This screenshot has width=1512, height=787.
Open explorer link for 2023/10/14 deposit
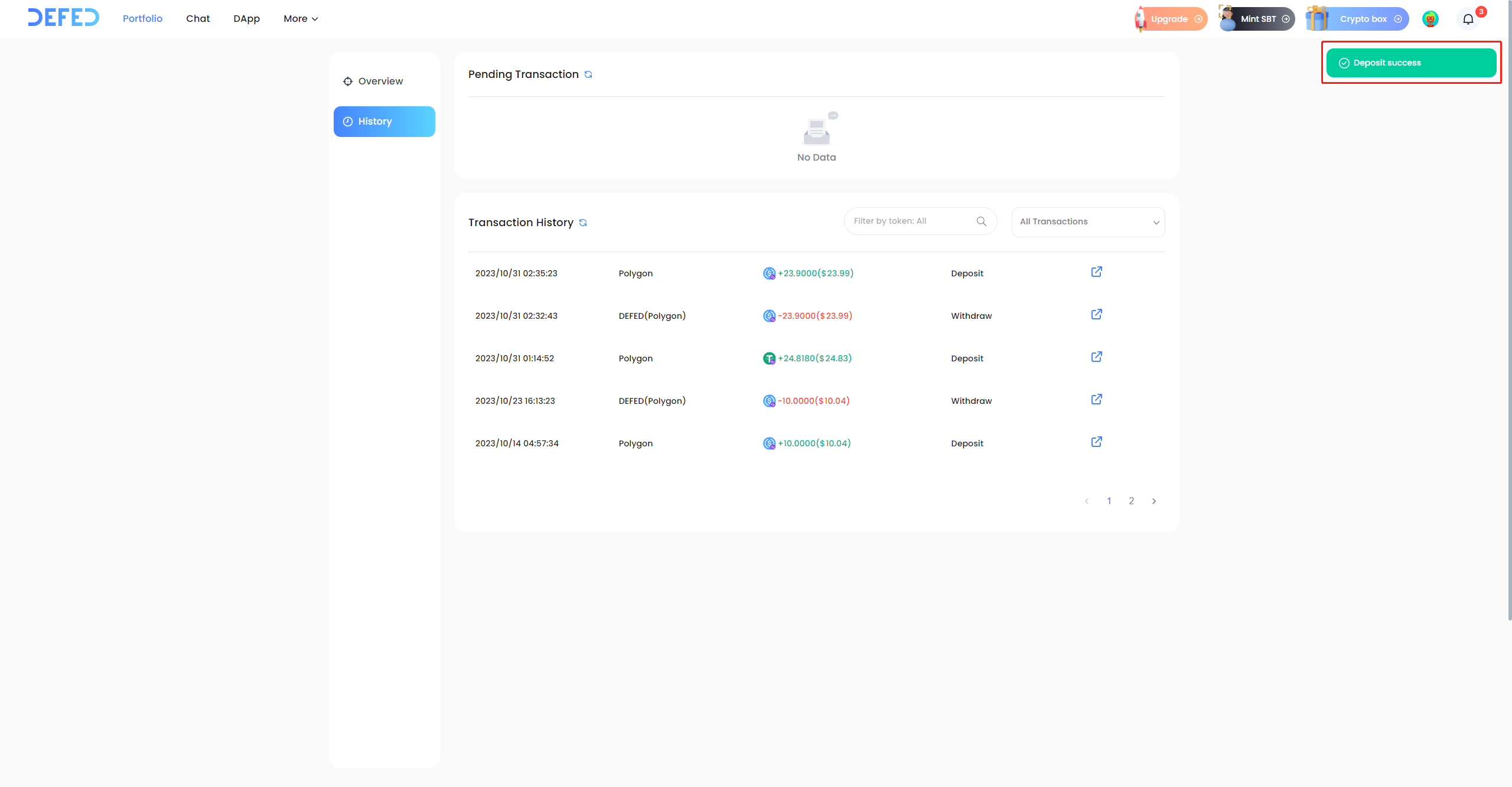tap(1096, 442)
